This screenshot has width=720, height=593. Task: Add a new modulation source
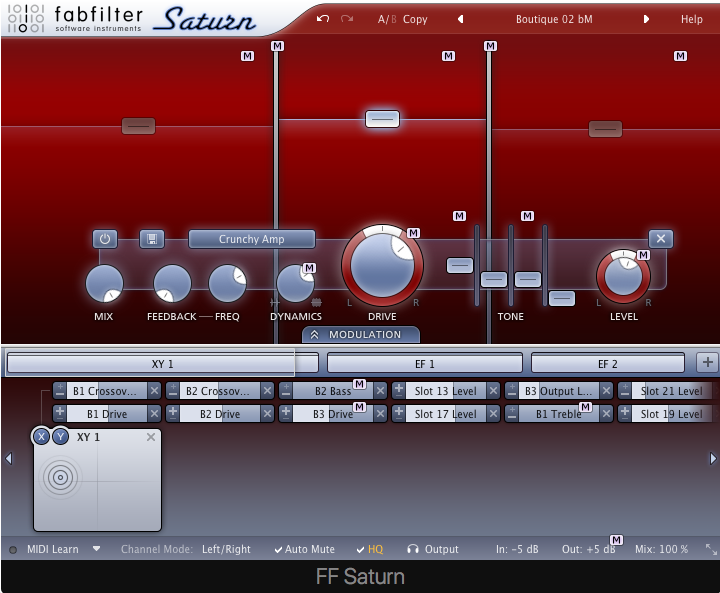click(707, 362)
